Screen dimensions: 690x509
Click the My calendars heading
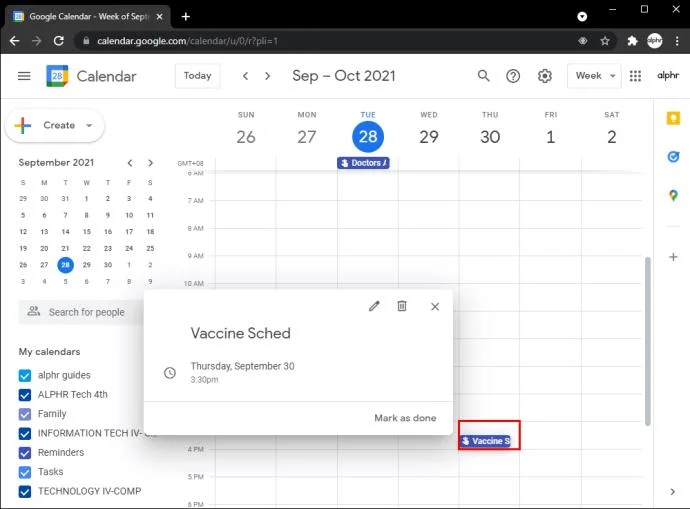[49, 352]
